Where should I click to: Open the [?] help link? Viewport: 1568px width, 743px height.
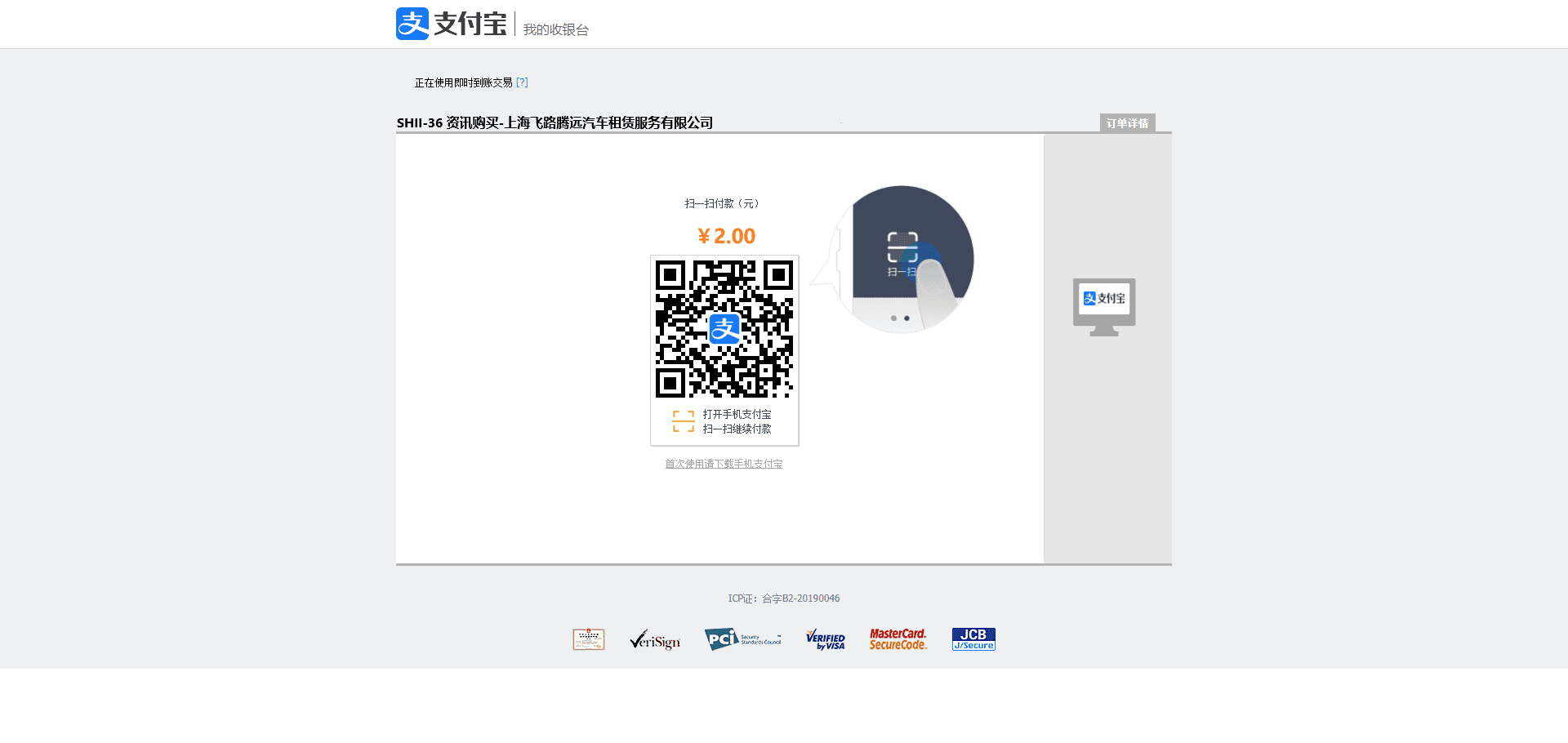pos(522,82)
